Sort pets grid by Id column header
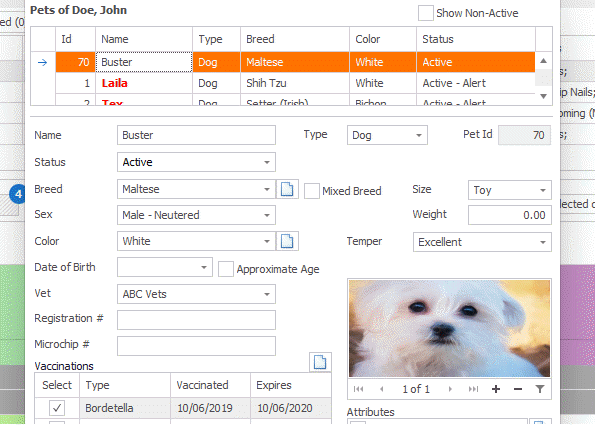Viewport: 595px width, 425px height. point(76,39)
